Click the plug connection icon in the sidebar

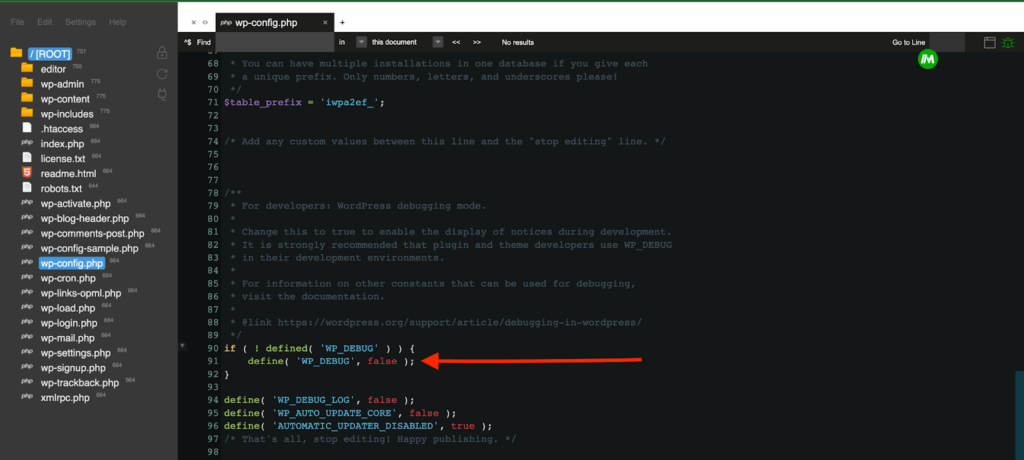pos(163,95)
